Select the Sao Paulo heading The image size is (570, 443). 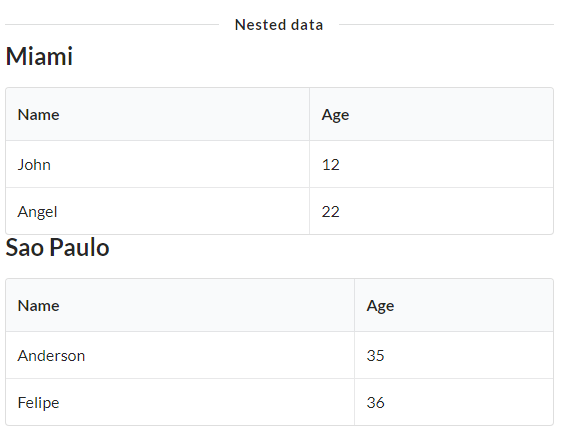point(57,247)
